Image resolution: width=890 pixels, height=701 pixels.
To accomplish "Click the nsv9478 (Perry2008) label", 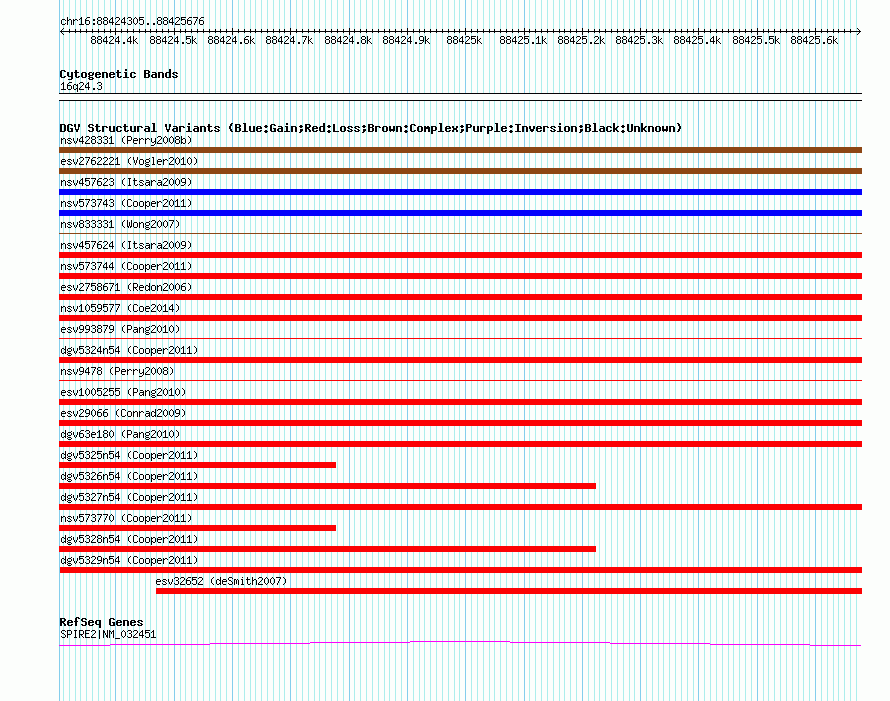I will pos(117,371).
